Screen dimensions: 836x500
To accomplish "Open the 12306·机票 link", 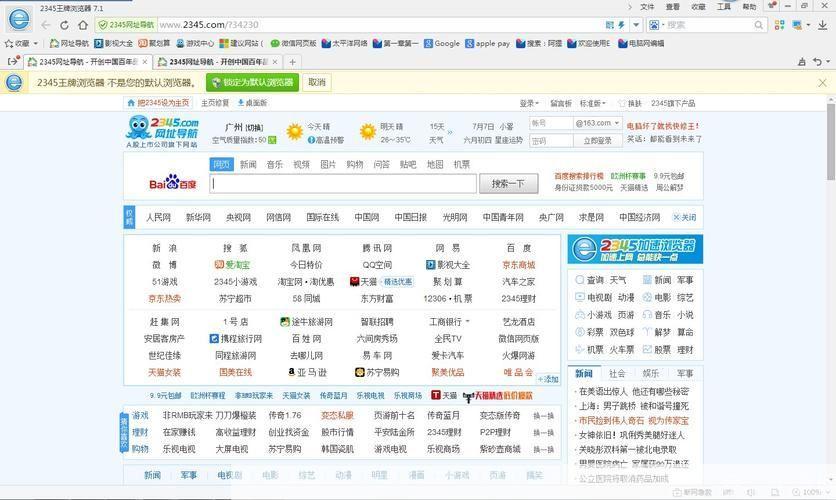I will click(x=448, y=299).
